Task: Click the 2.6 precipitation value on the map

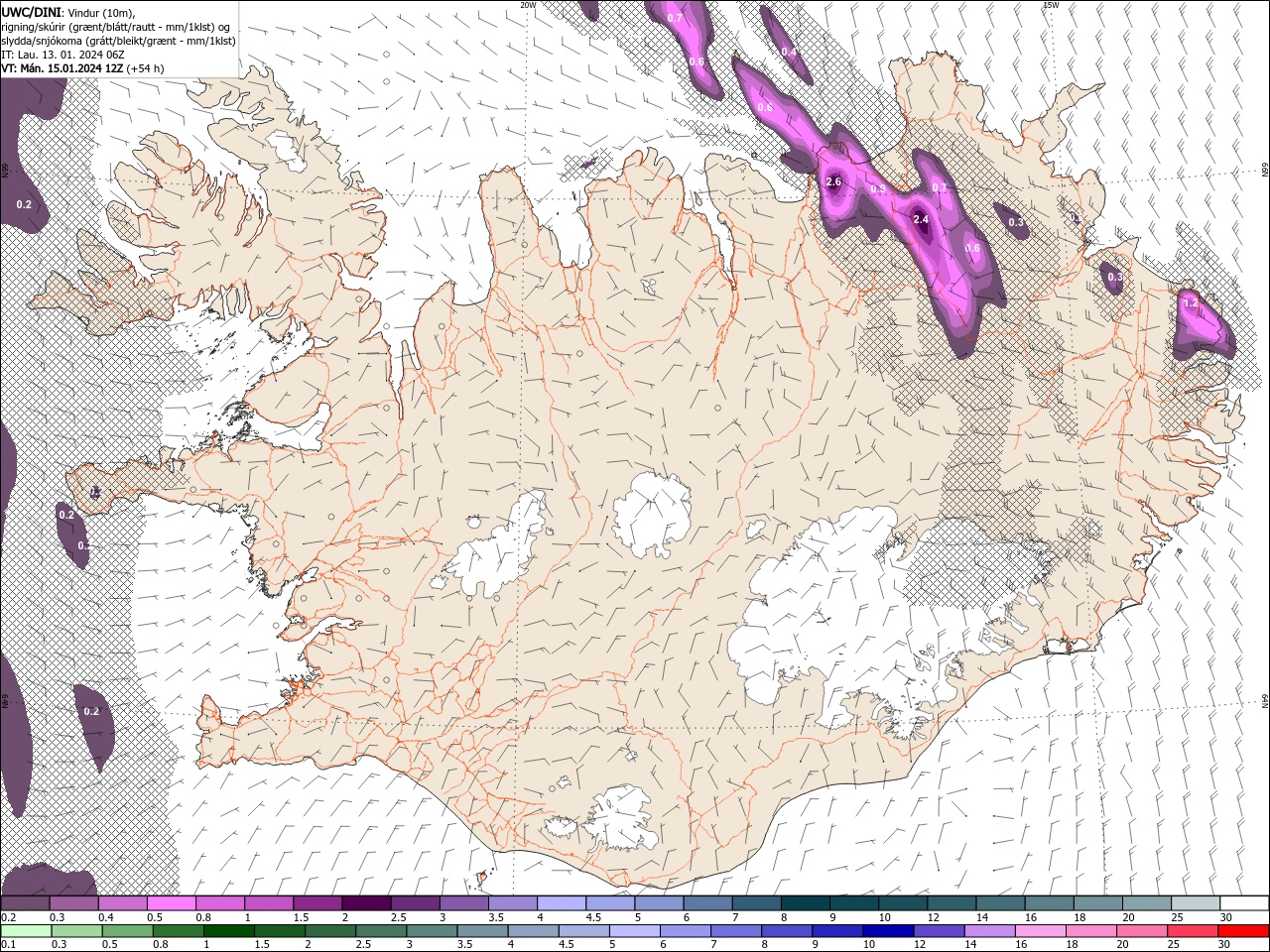Action: click(x=833, y=181)
